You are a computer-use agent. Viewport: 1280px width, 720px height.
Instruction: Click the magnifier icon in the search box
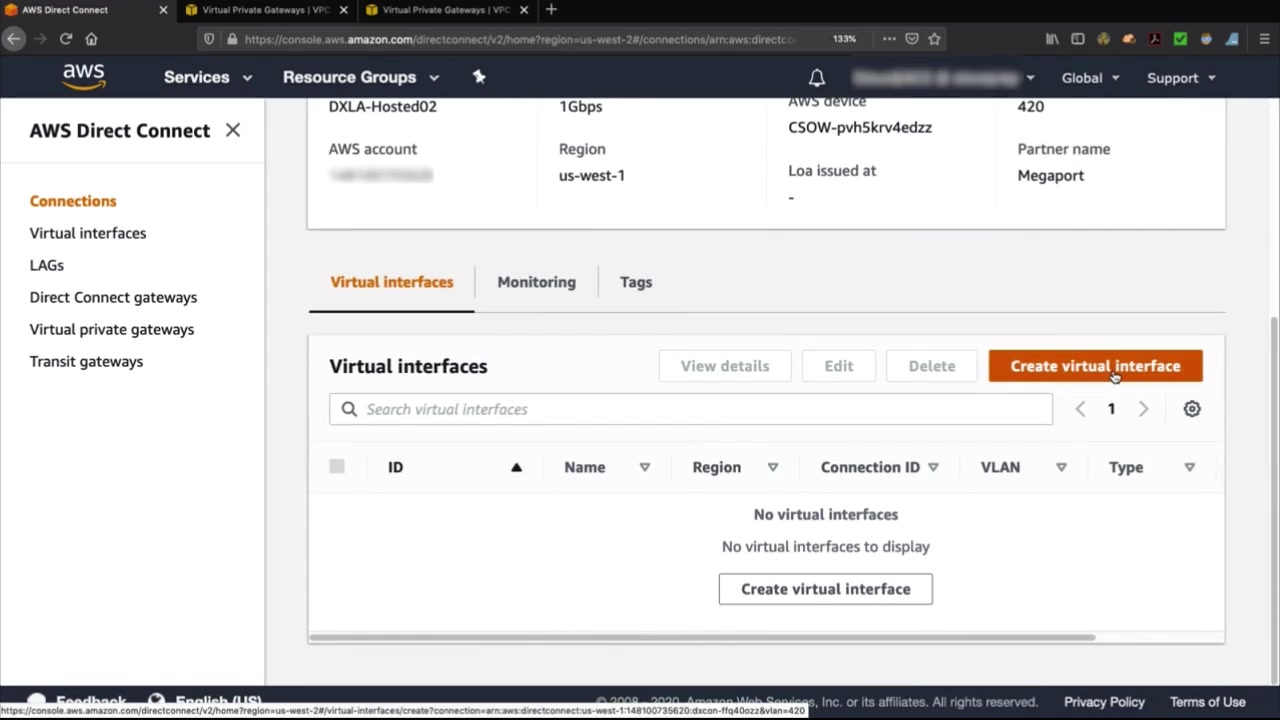349,409
